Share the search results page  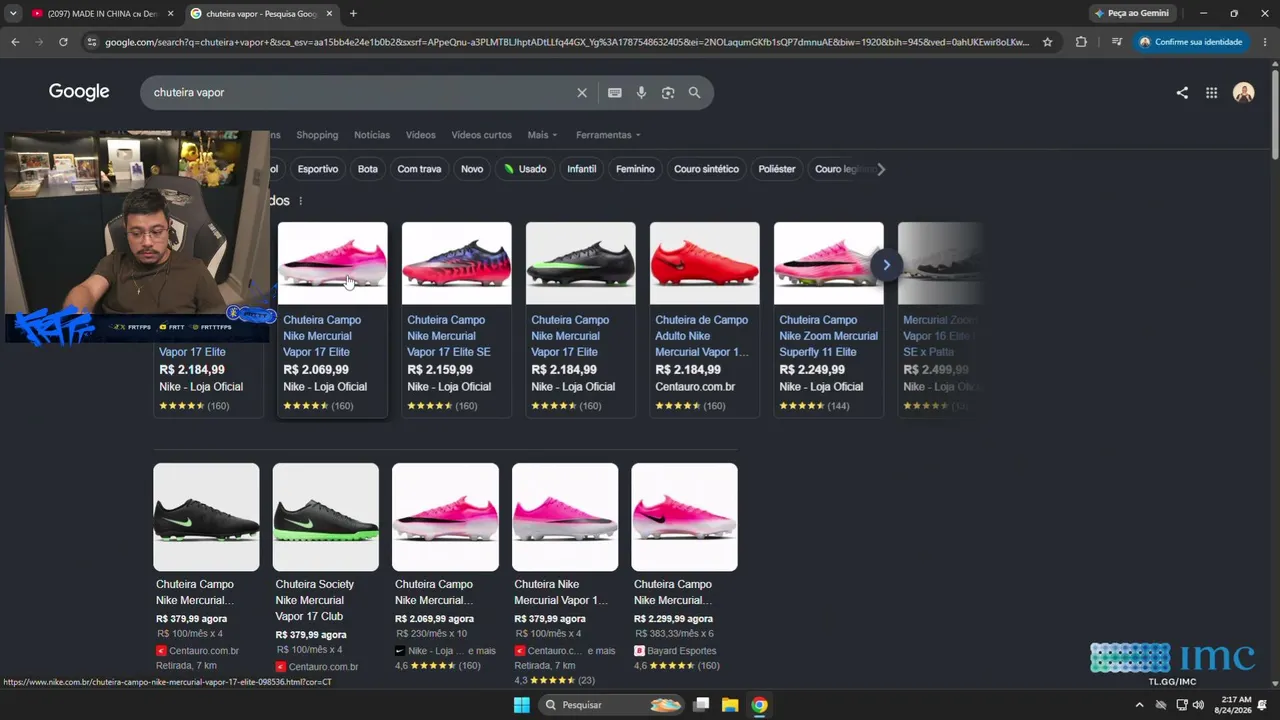tap(1182, 93)
